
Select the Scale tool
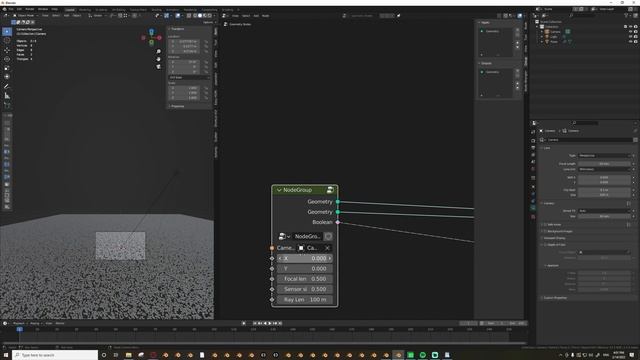click(x=7, y=68)
